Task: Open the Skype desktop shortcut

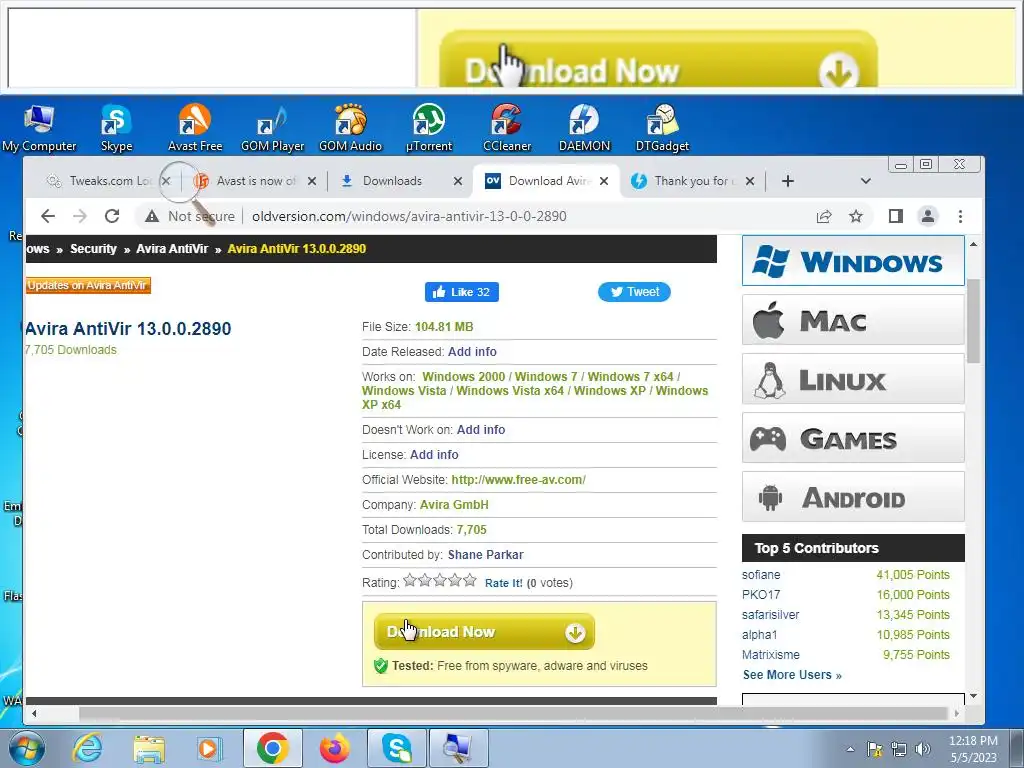Action: 116,127
